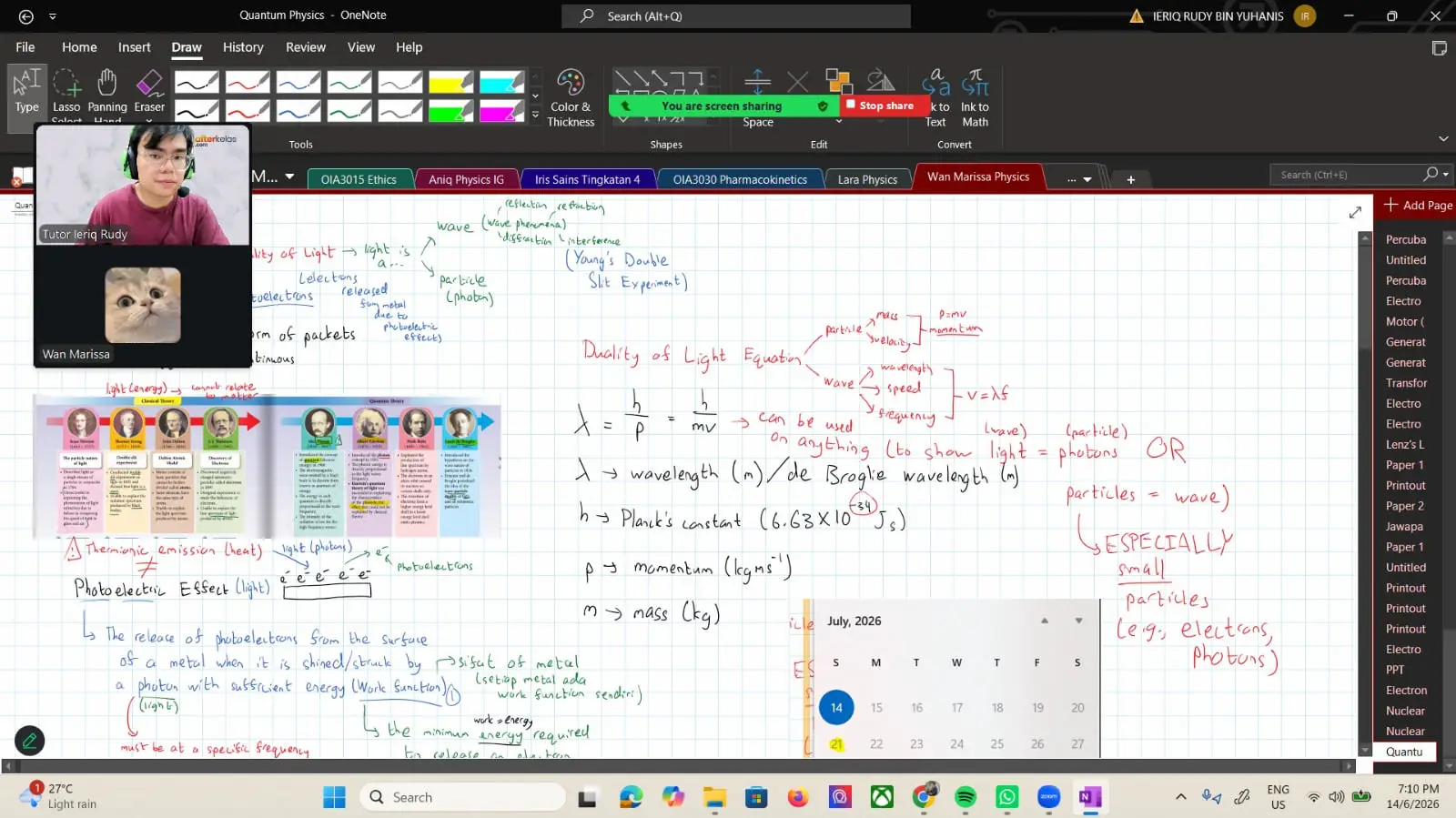
Task: Click the Windows Start button
Action: [x=334, y=798]
